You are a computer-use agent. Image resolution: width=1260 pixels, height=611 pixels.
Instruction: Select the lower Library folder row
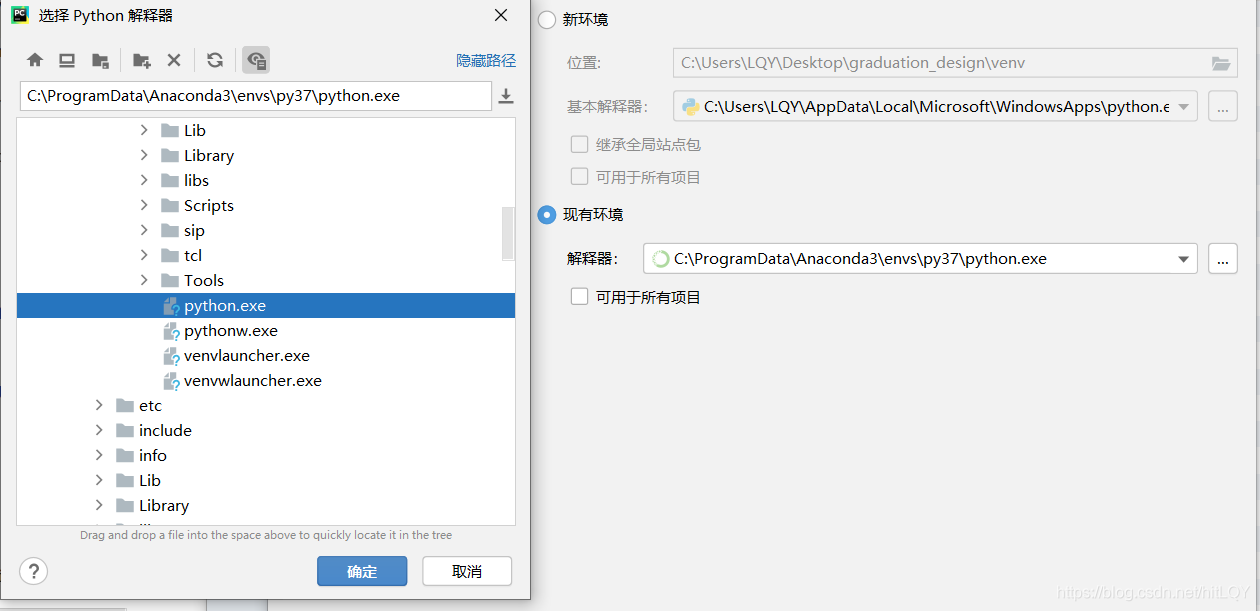(x=266, y=505)
